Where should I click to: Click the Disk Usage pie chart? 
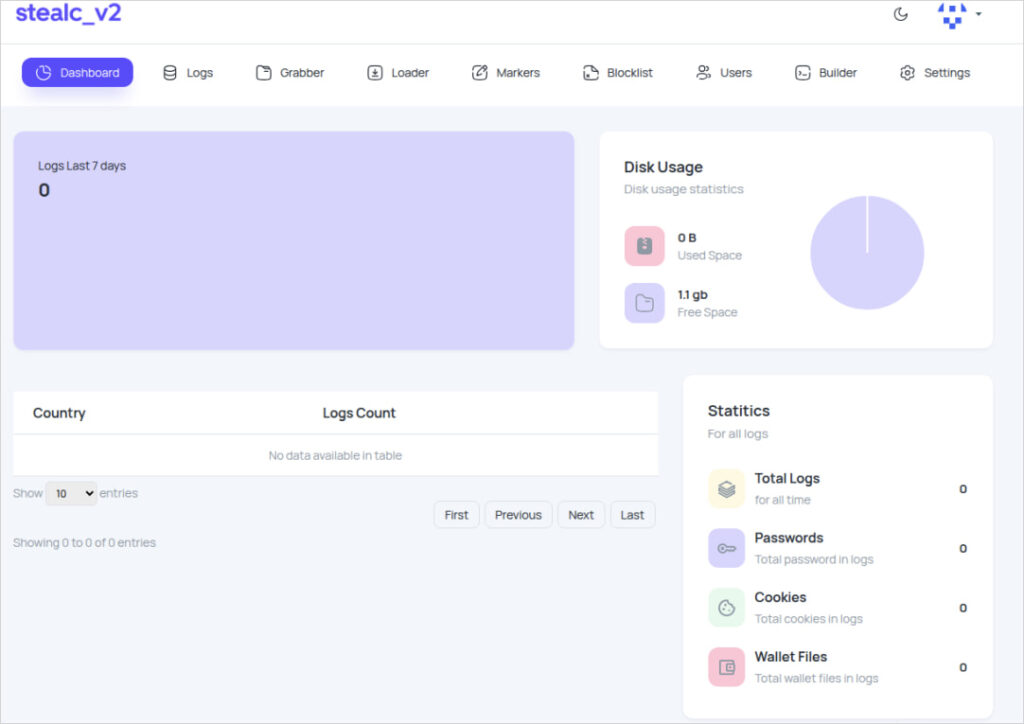pyautogui.click(x=867, y=252)
